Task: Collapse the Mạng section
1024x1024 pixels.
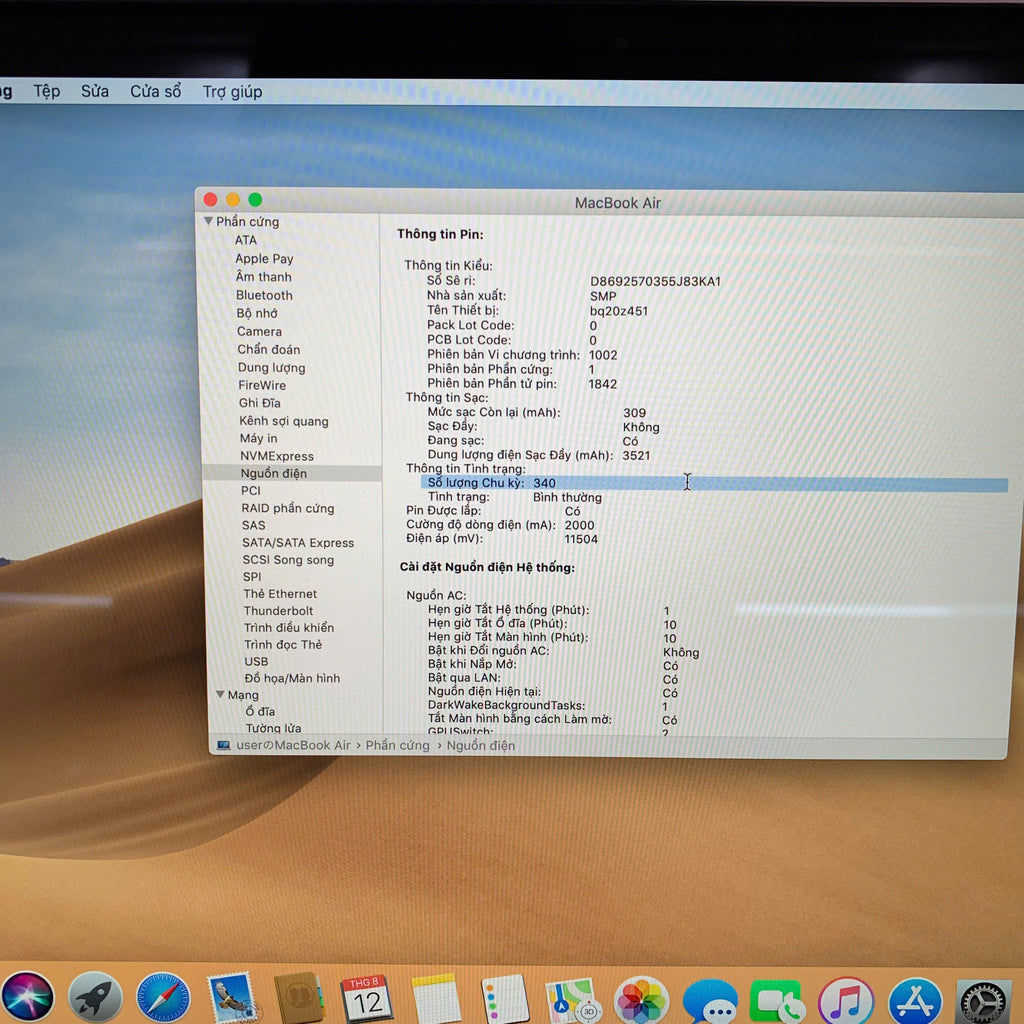Action: point(220,694)
